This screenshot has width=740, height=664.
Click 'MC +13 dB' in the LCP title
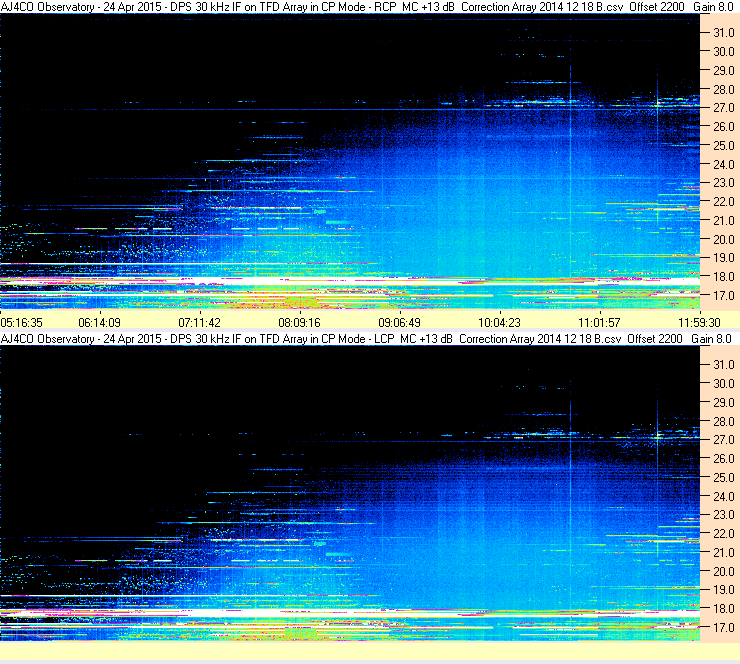427,339
